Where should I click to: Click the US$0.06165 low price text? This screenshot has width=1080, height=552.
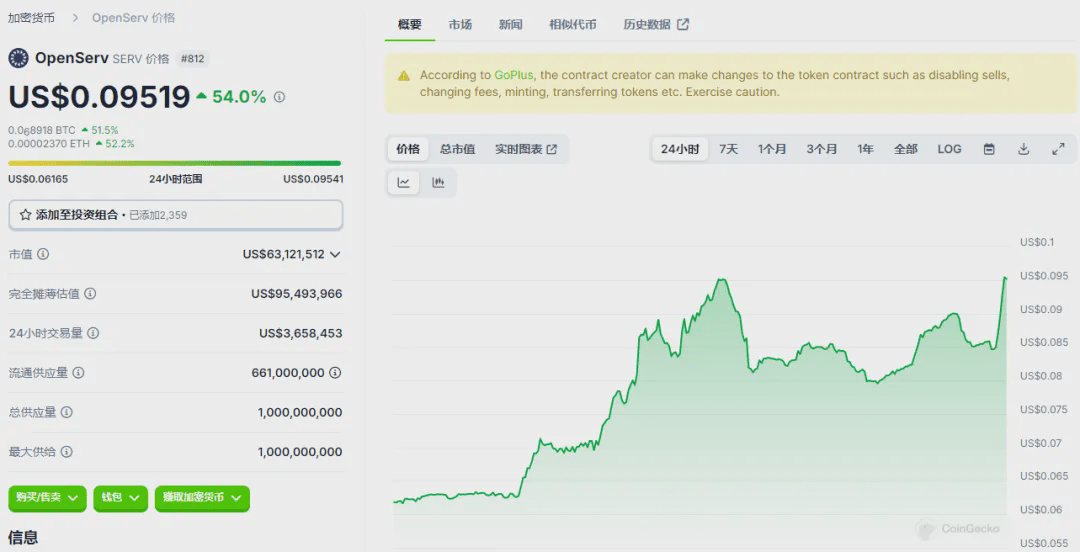pos(38,179)
